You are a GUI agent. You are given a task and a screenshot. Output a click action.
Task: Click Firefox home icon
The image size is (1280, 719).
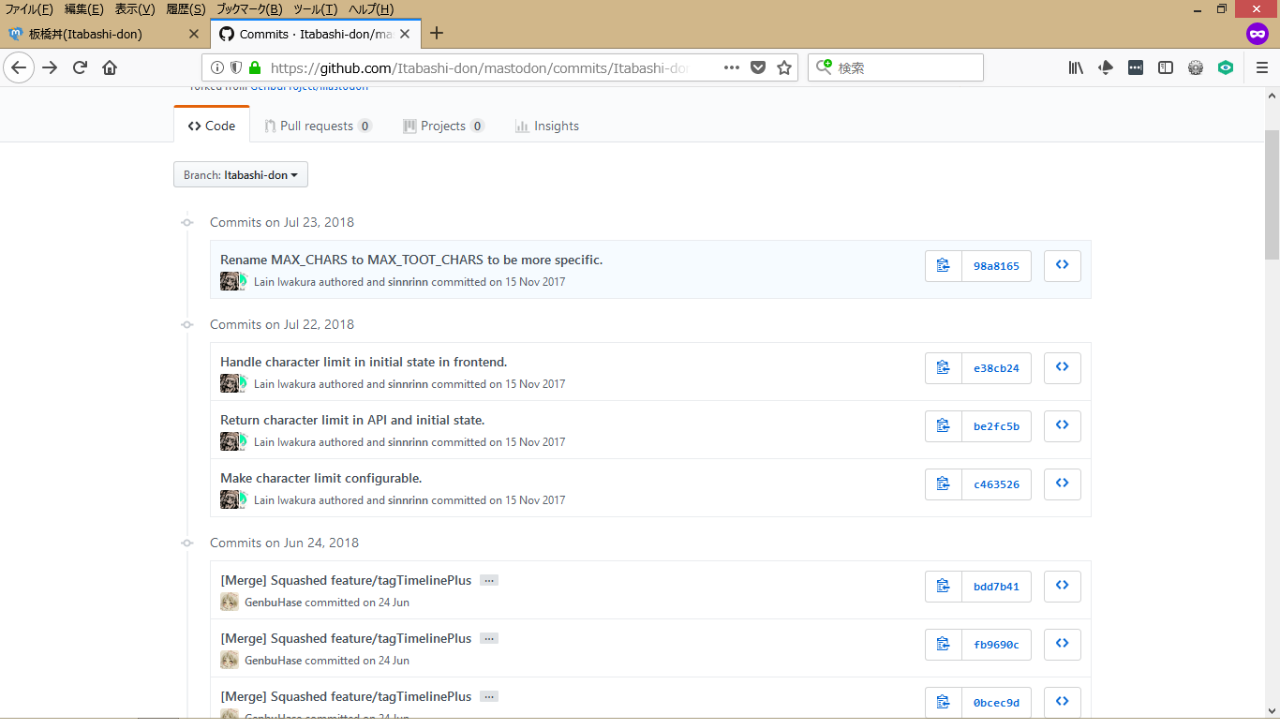tap(110, 68)
